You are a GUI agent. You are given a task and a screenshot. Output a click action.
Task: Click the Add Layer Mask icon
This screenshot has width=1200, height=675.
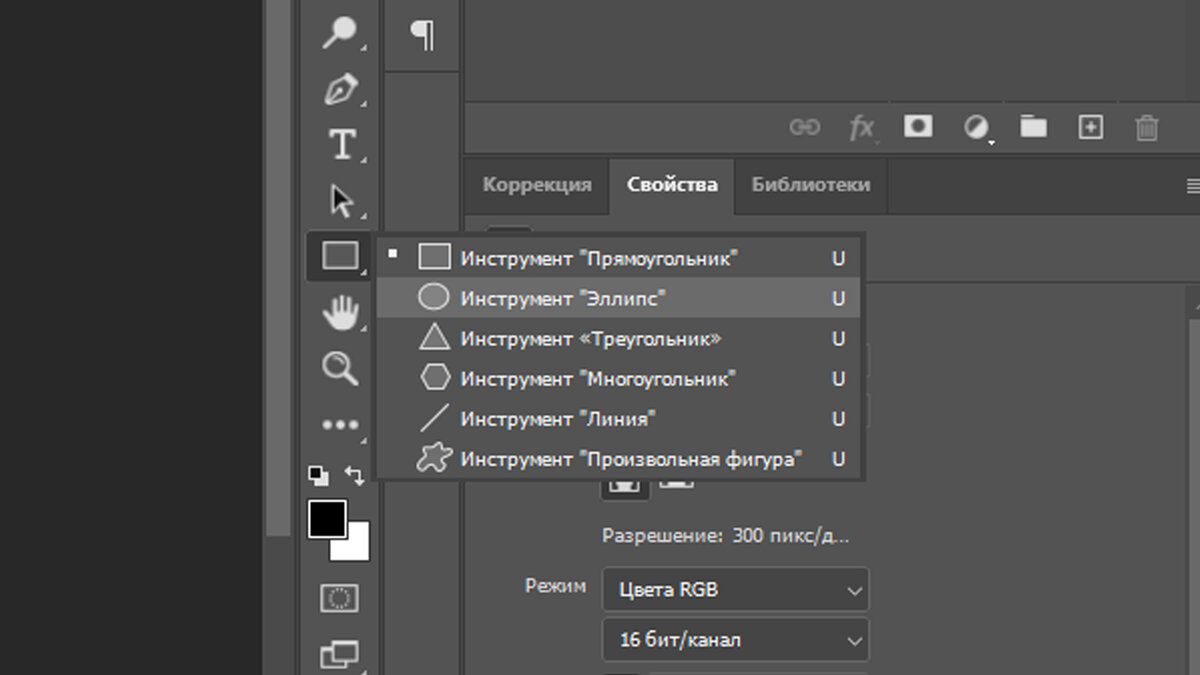pos(917,127)
